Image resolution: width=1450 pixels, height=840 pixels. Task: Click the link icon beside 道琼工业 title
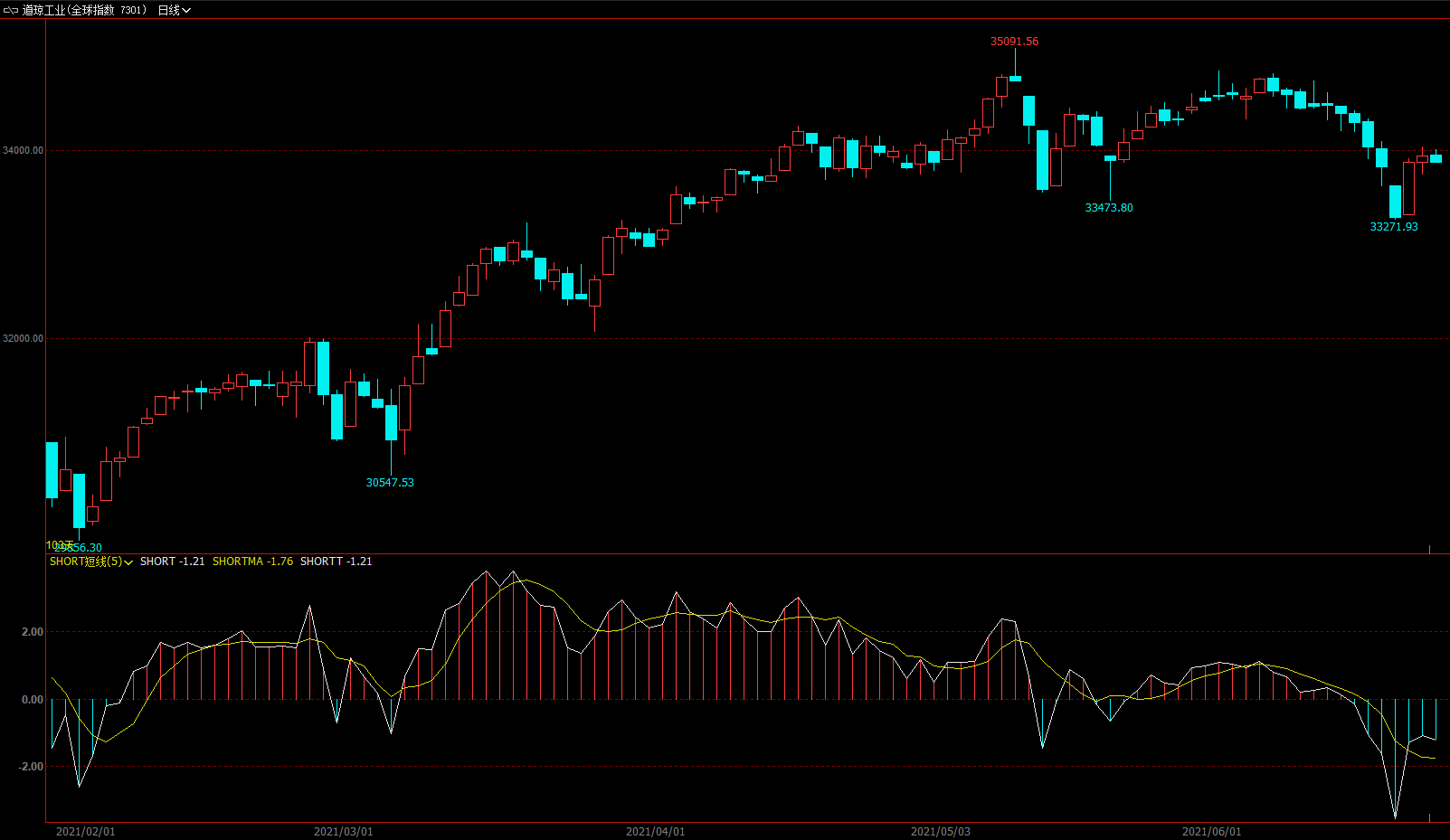pyautogui.click(x=11, y=10)
